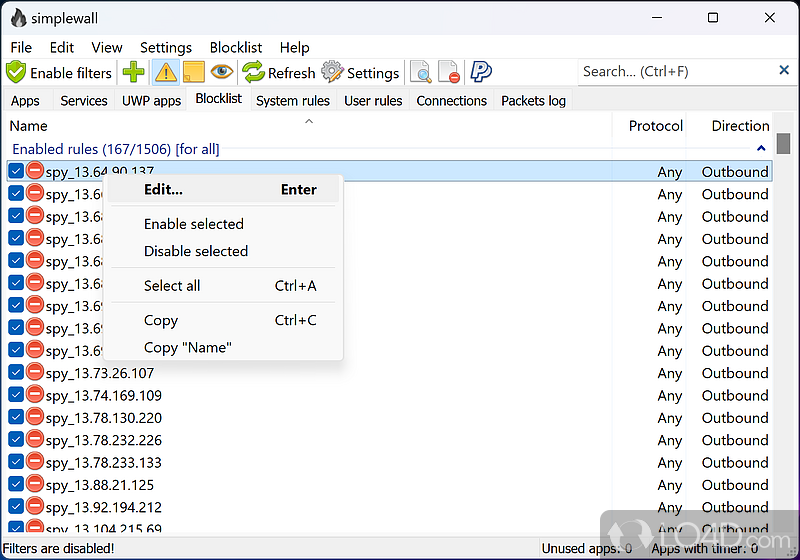Click the Enabled rules (167/1506) group header
The height and width of the screenshot is (560, 800).
point(116,149)
